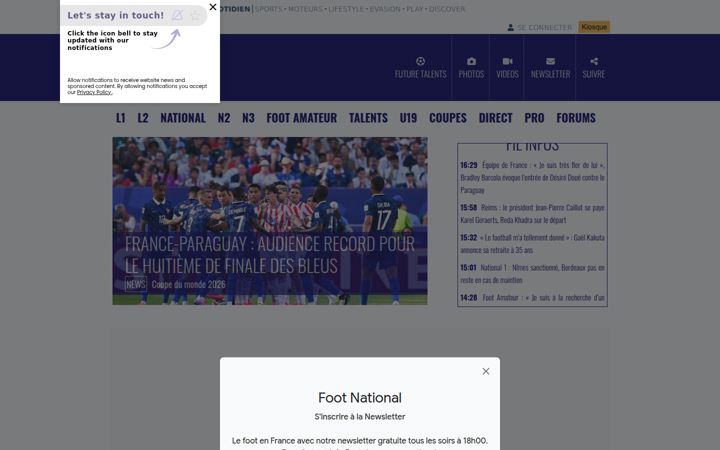
Task: Open the U19 section
Action: 408,118
